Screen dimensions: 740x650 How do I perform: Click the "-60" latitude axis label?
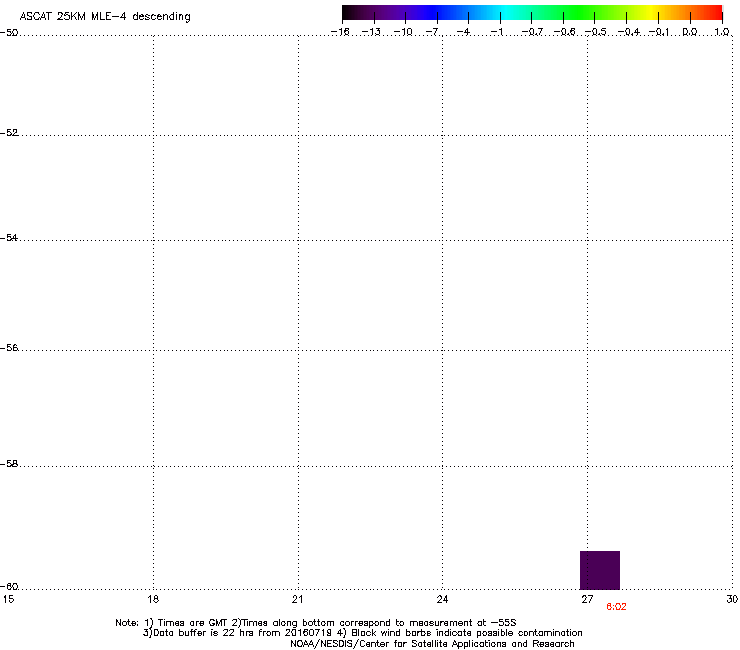coord(9,587)
